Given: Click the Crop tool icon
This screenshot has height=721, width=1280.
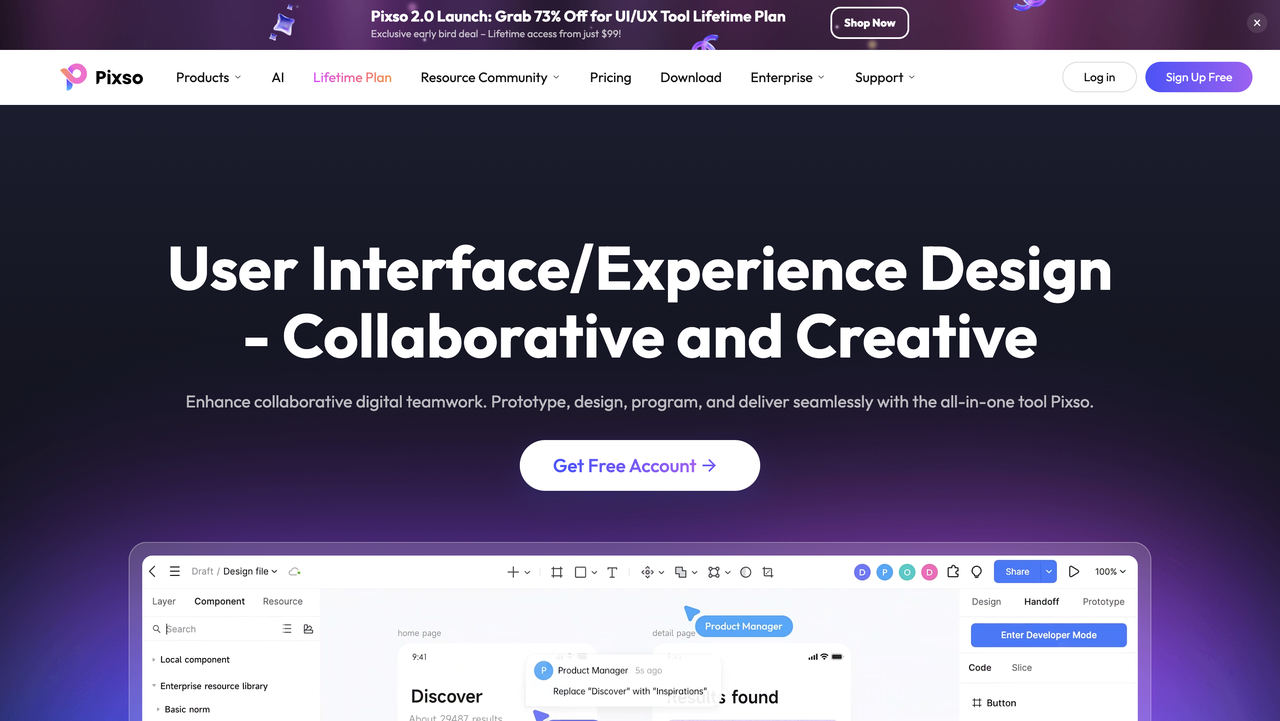Looking at the screenshot, I should click(768, 572).
